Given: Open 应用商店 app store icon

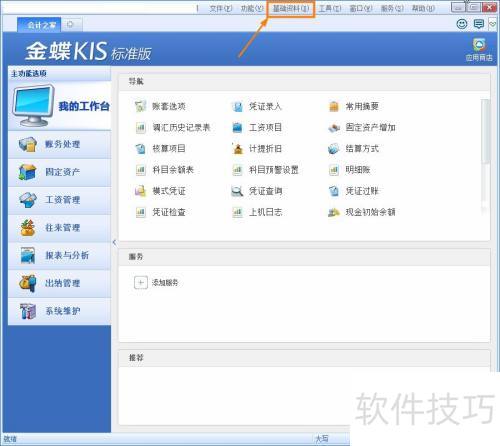Looking at the screenshot, I should tap(479, 49).
